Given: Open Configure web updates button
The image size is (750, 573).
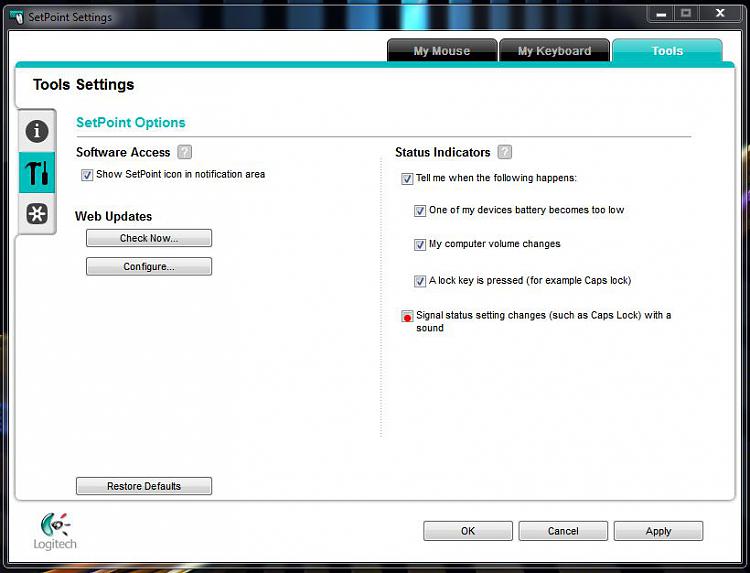Looking at the screenshot, I should coord(149,266).
